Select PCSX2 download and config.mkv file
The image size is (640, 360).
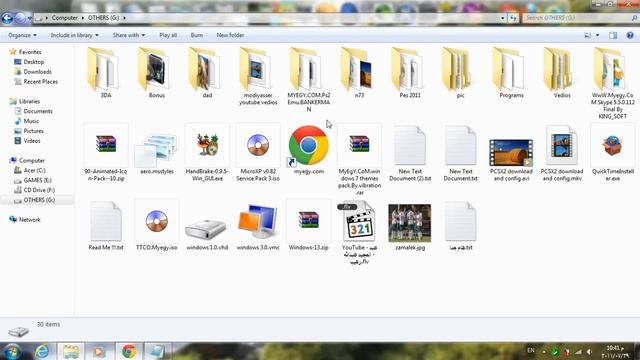point(562,153)
